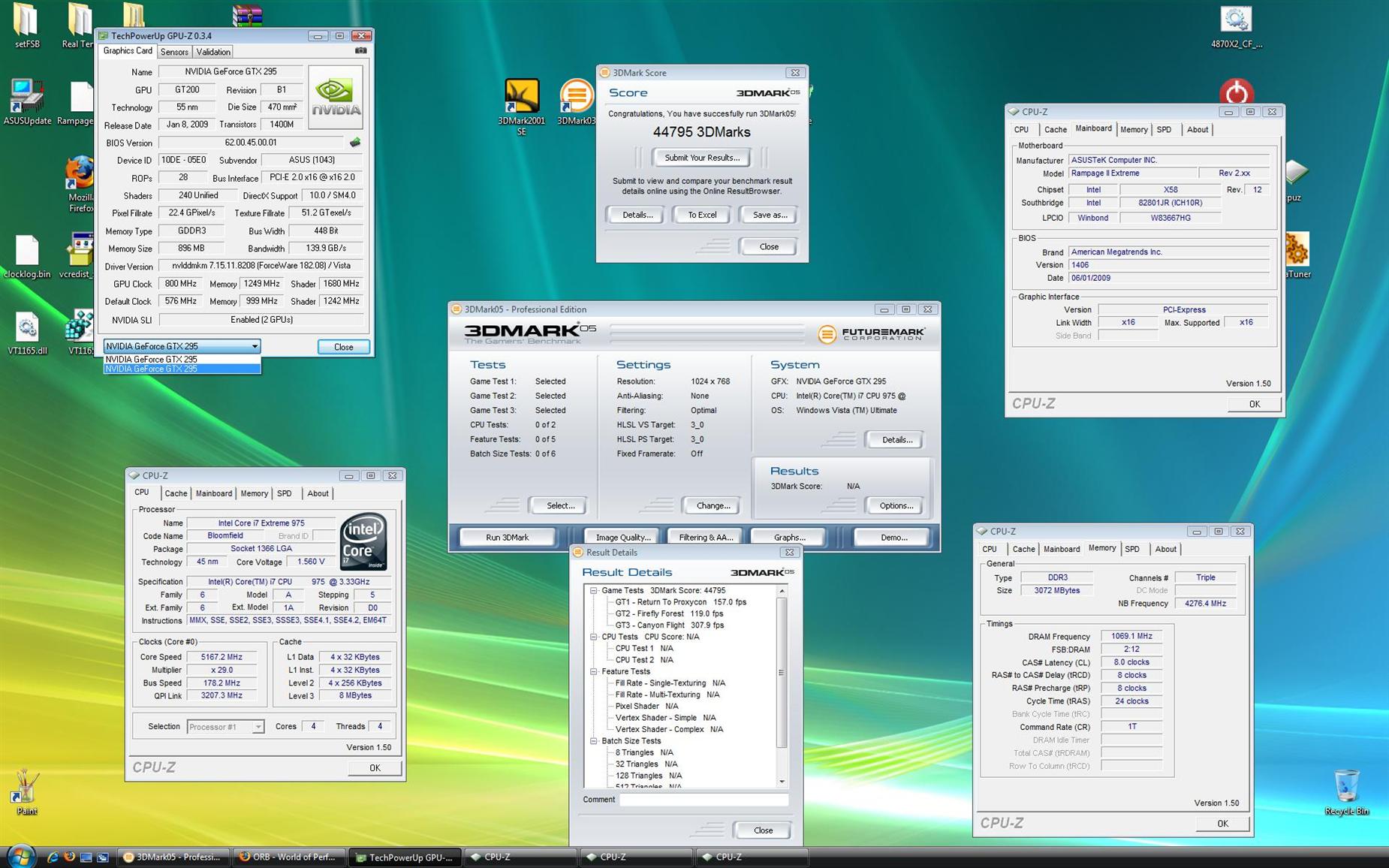Switch to Sensors tab in GPU-Z
Image resolution: width=1389 pixels, height=868 pixels.
[x=174, y=52]
